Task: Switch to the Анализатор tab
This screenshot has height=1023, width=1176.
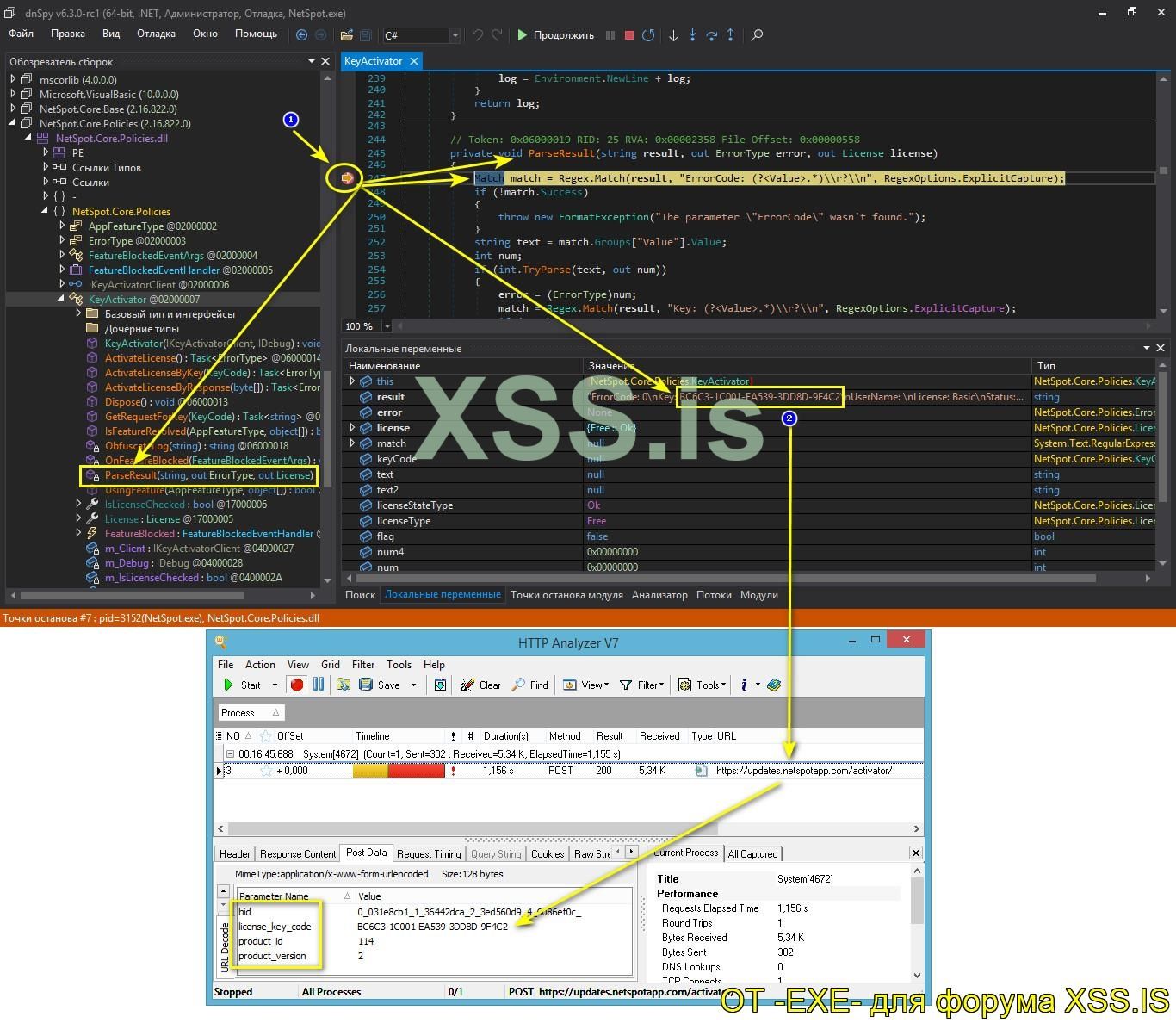Action: 659,595
